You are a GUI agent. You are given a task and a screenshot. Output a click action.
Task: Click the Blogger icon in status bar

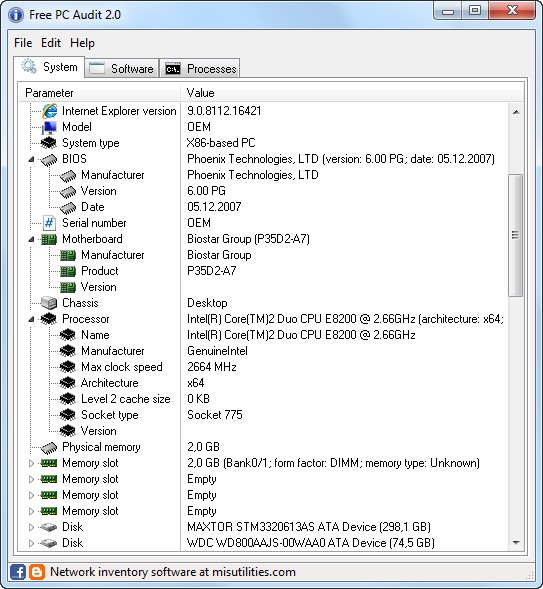(37, 572)
